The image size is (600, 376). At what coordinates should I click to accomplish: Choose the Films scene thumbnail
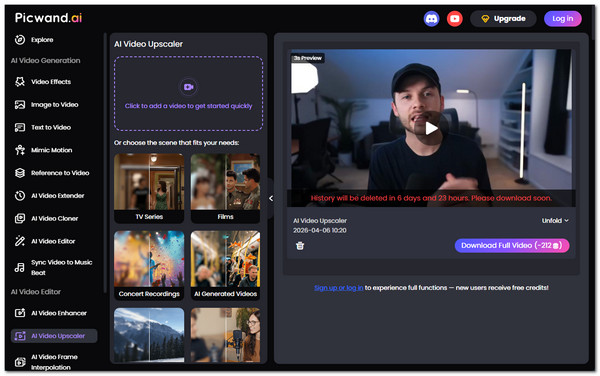[225, 188]
